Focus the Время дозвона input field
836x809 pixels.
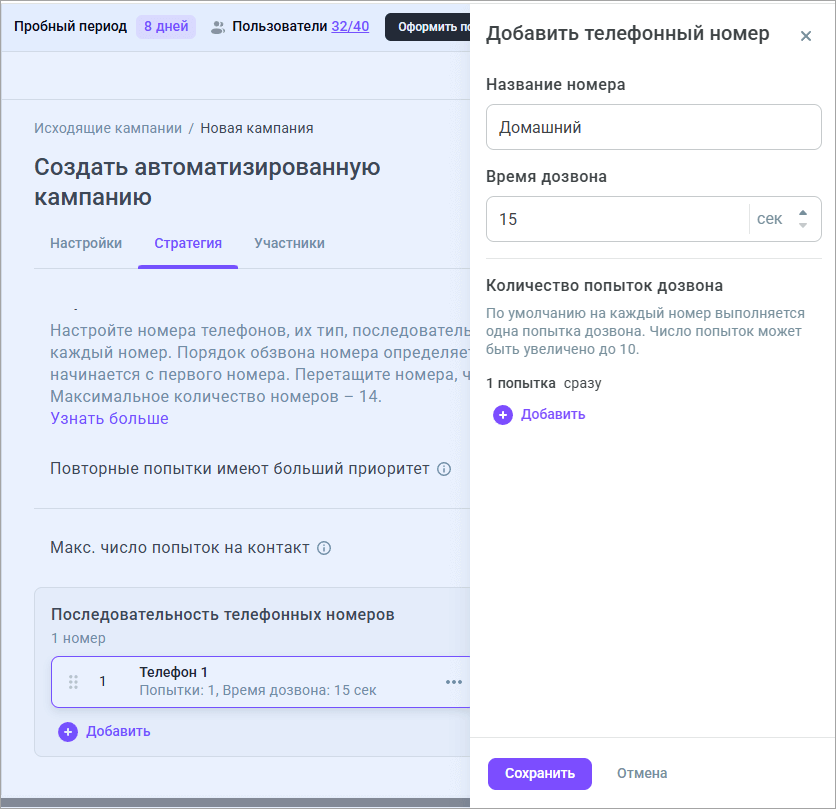pyautogui.click(x=616, y=219)
